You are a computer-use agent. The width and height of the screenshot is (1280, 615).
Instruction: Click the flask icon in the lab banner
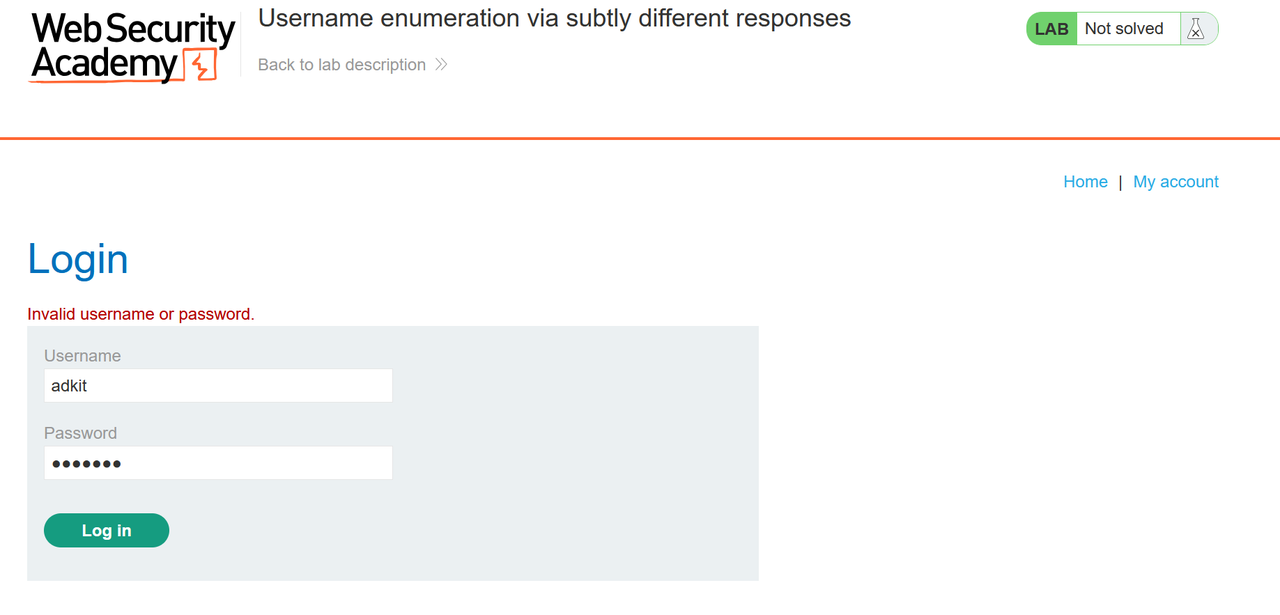point(1197,28)
